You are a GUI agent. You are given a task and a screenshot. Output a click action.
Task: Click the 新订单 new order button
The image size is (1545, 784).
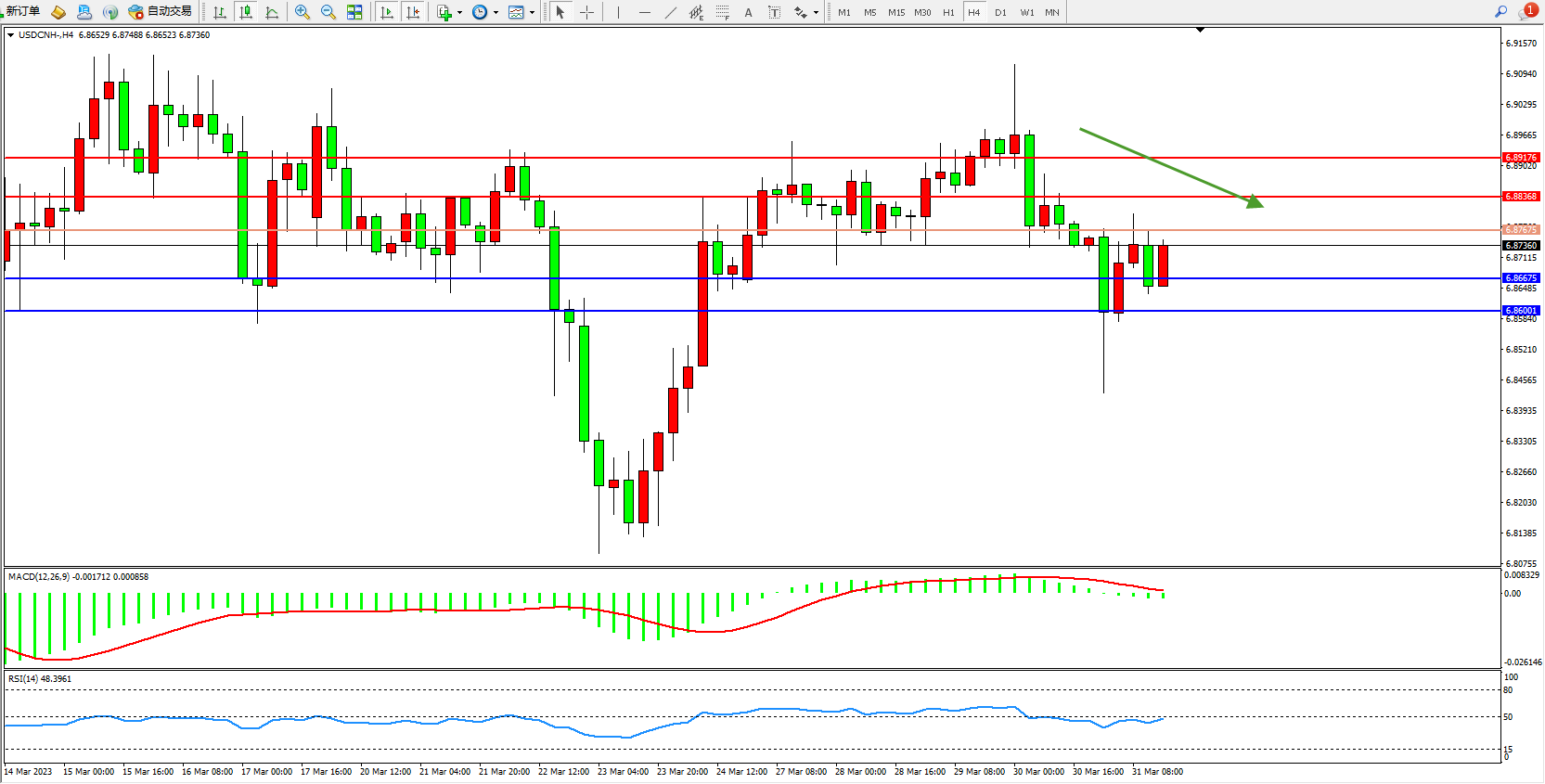(x=22, y=11)
